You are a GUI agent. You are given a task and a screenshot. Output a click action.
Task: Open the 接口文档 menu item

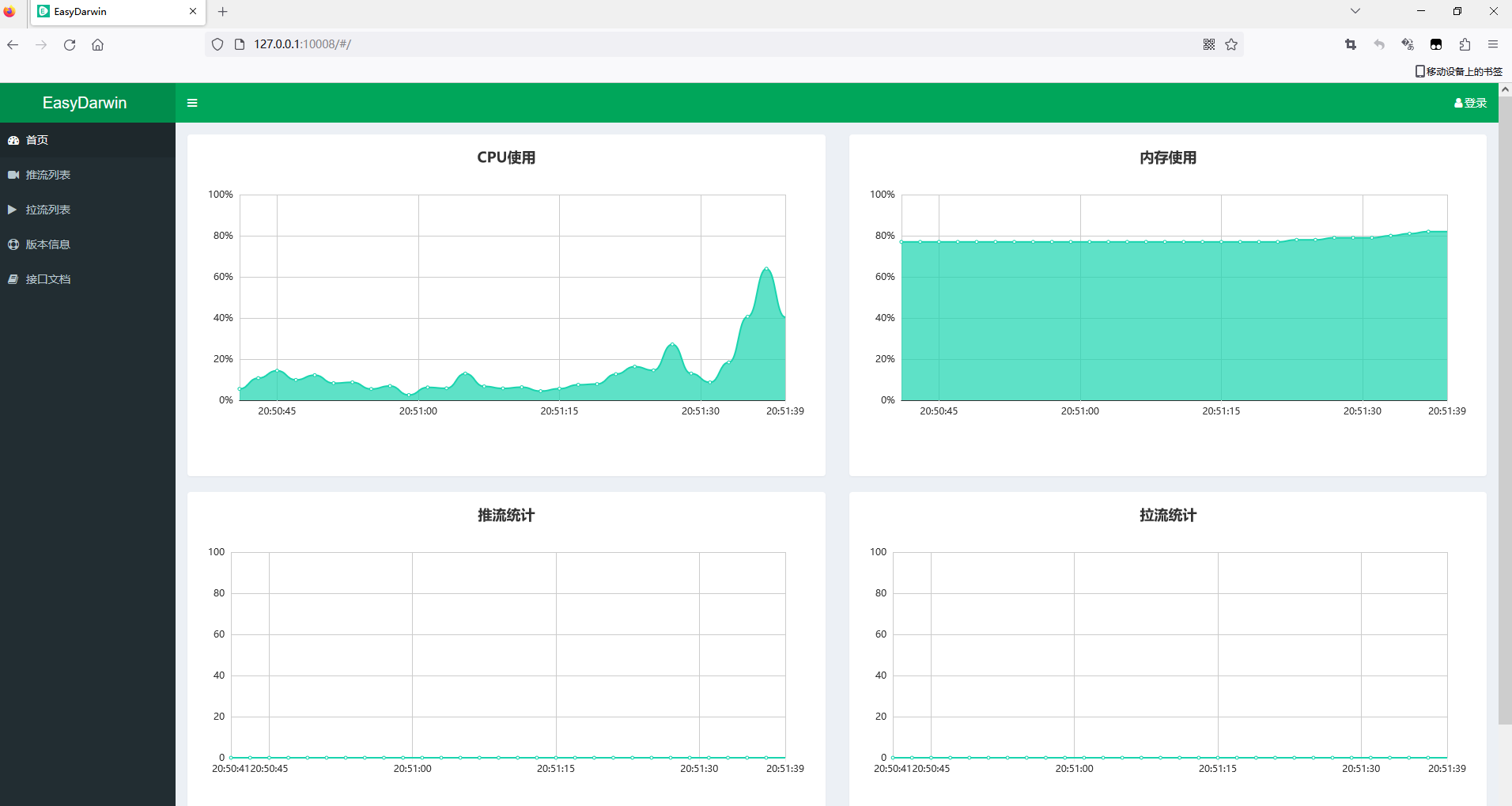88,279
